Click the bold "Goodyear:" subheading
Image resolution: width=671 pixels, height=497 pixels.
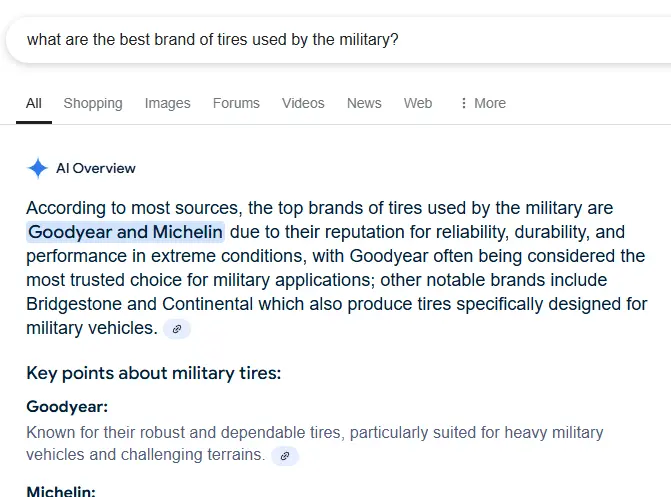[67, 407]
